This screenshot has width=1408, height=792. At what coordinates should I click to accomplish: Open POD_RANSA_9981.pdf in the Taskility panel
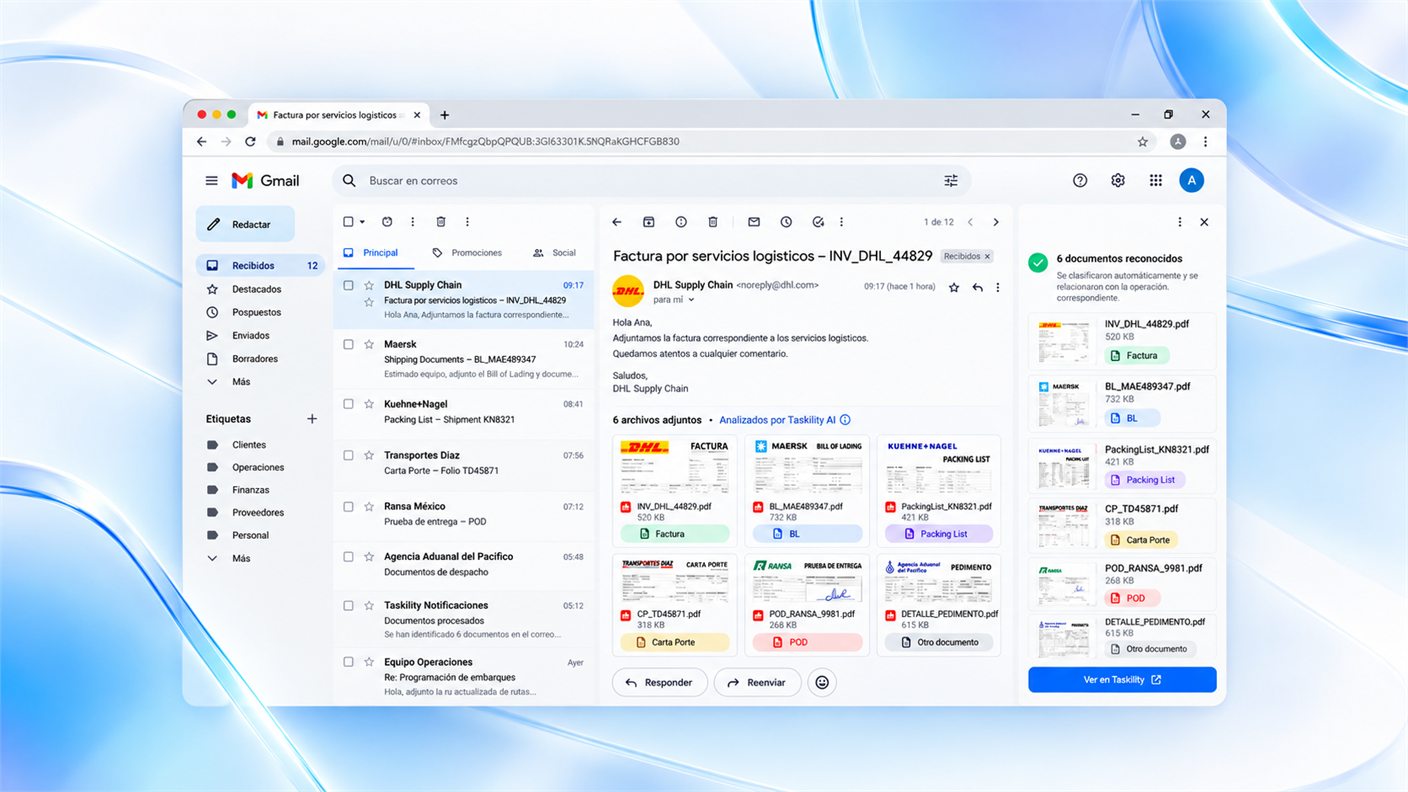tap(1122, 584)
